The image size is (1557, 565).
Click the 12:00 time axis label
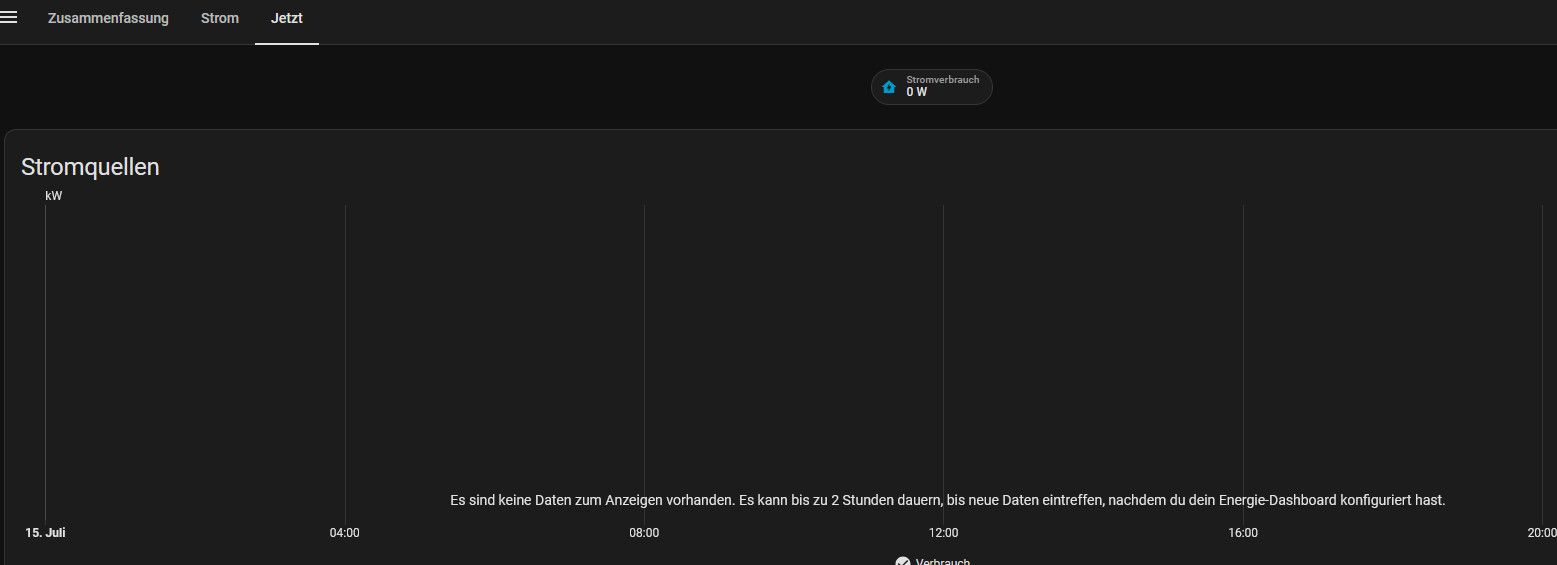click(x=943, y=533)
